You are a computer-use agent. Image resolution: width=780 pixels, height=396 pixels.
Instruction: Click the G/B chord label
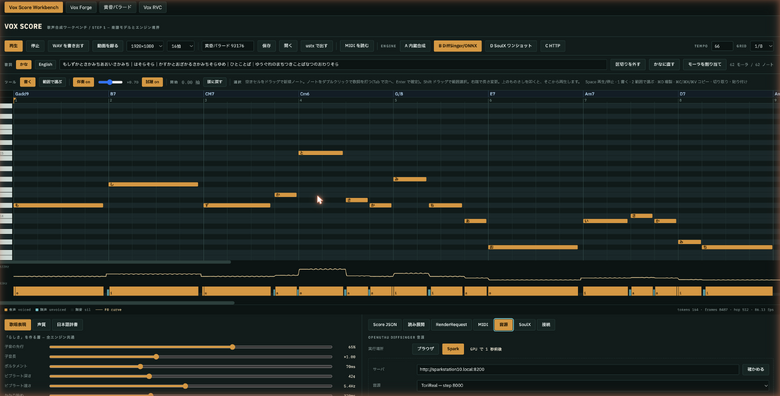point(398,94)
